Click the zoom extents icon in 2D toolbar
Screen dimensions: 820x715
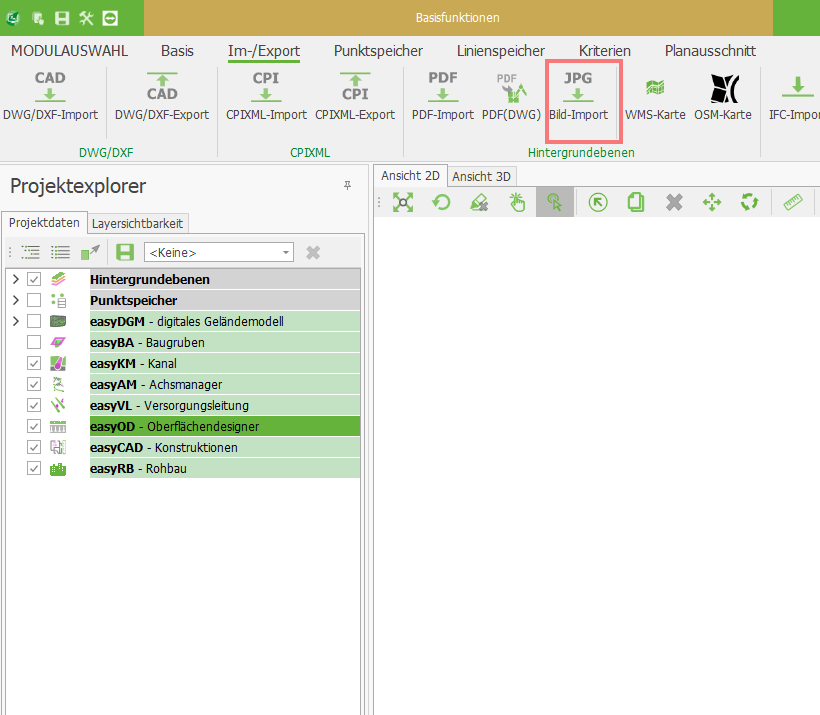403,203
